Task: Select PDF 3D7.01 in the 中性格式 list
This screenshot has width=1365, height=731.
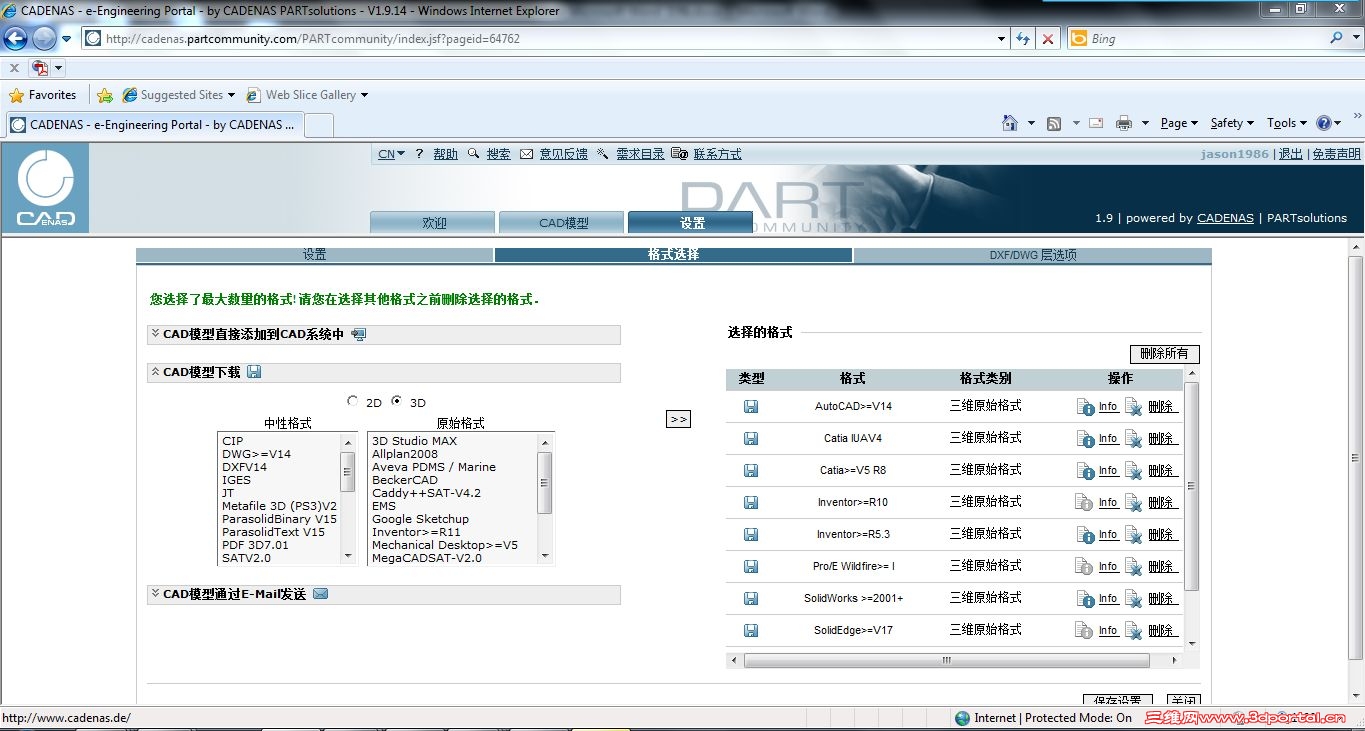Action: [255, 545]
